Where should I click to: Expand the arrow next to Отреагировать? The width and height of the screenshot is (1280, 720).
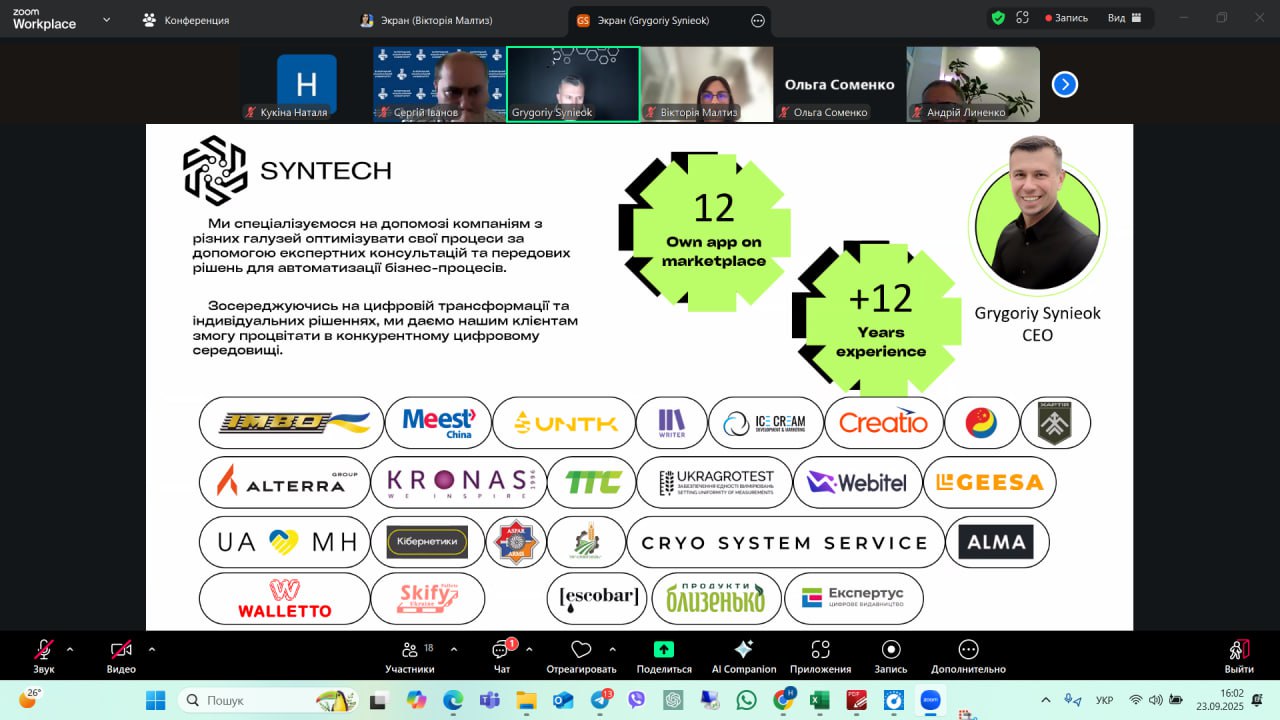[612, 649]
